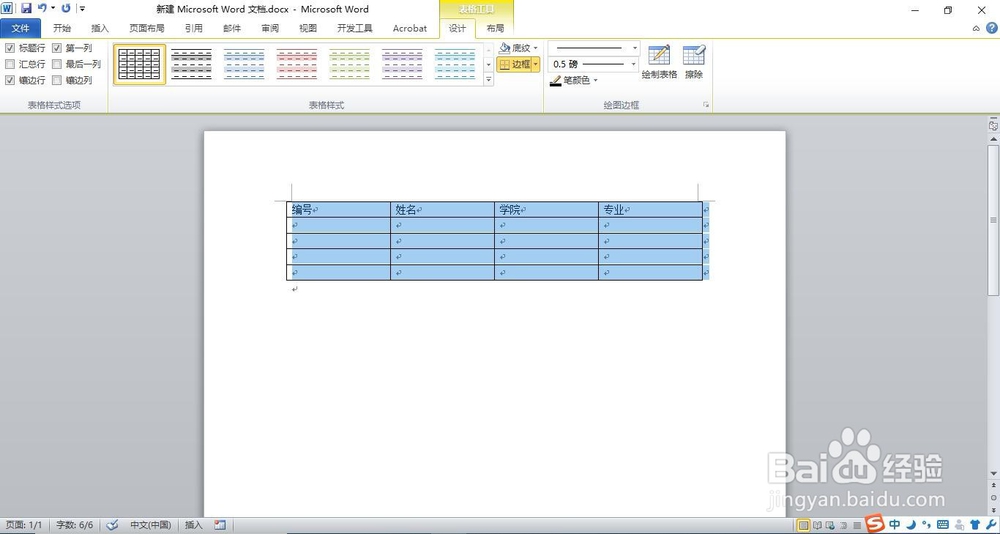Viewport: 1000px width, 534px height.
Task: Click the language 中文(中国) status button
Action: coord(151,525)
